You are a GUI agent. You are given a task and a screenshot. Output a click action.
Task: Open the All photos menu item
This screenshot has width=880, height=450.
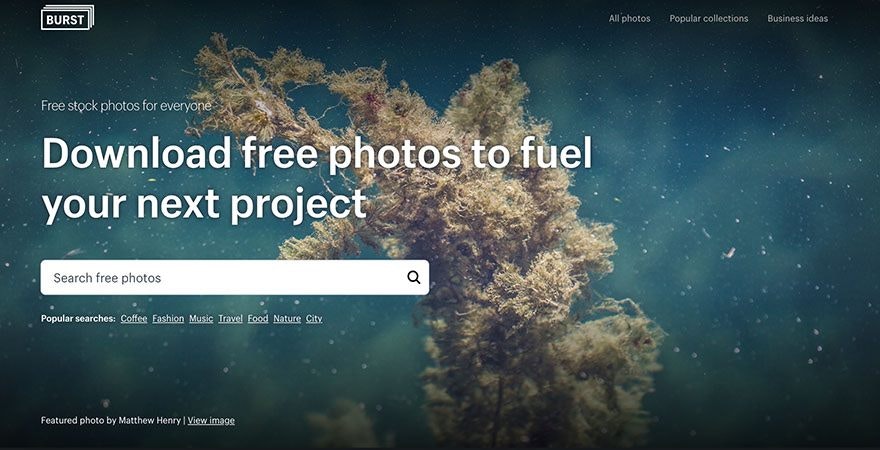pyautogui.click(x=630, y=19)
